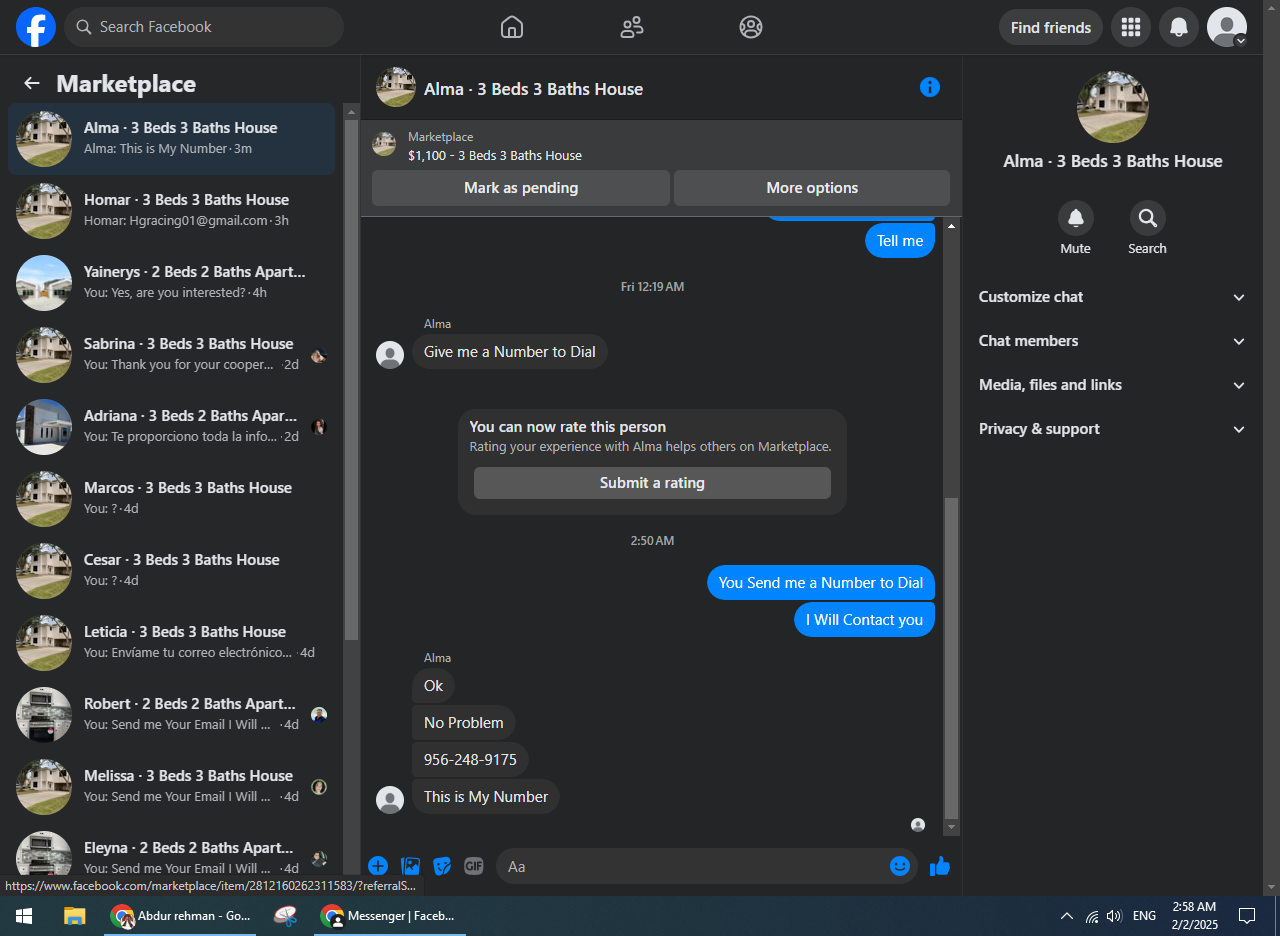Open the account profile avatar menu
1280x936 pixels.
pyautogui.click(x=1227, y=27)
